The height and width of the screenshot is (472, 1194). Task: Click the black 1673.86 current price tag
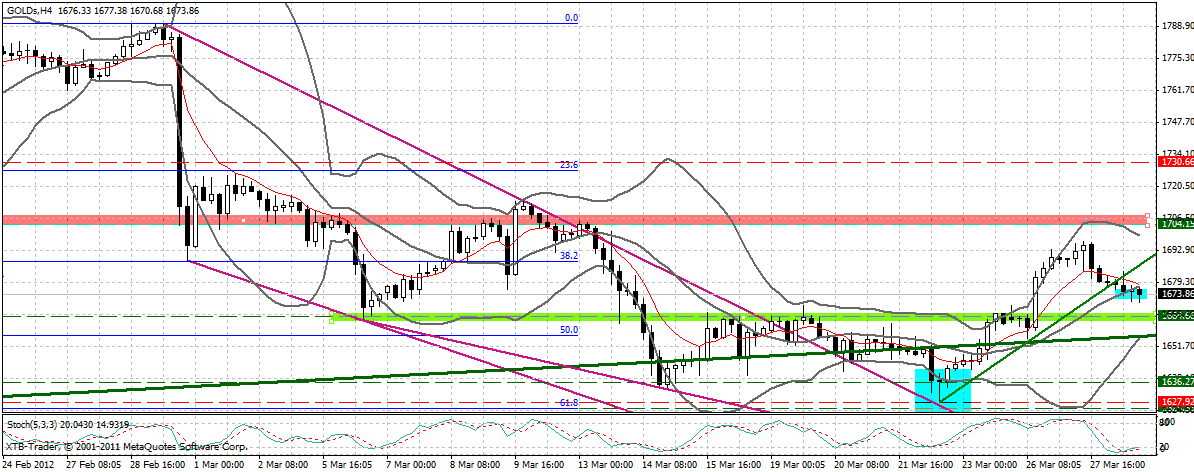point(1175,293)
